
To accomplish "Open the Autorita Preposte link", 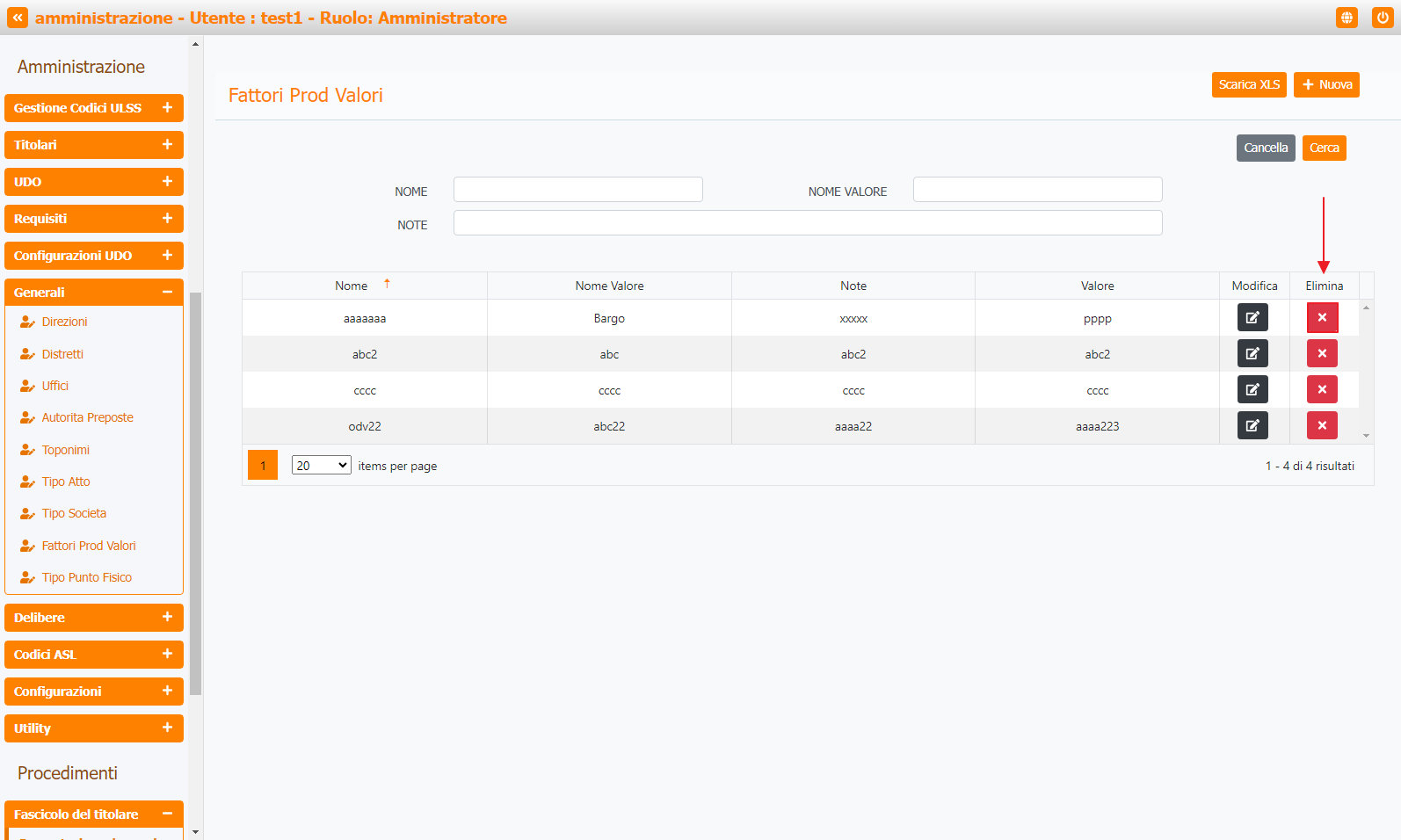I will pyautogui.click(x=87, y=417).
